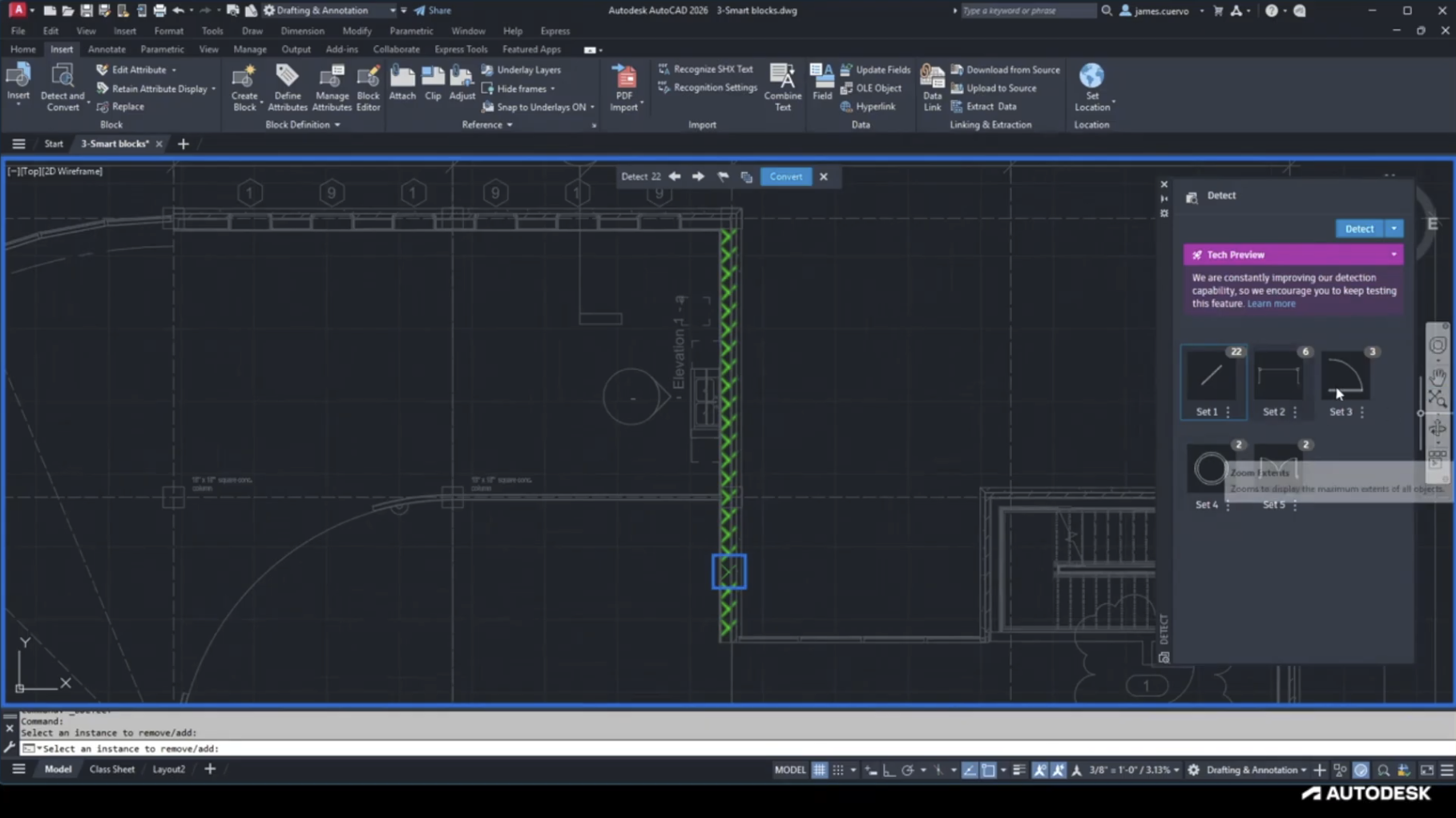This screenshot has height=818, width=1456.
Task: Toggle the MODEL space button
Action: click(789, 770)
